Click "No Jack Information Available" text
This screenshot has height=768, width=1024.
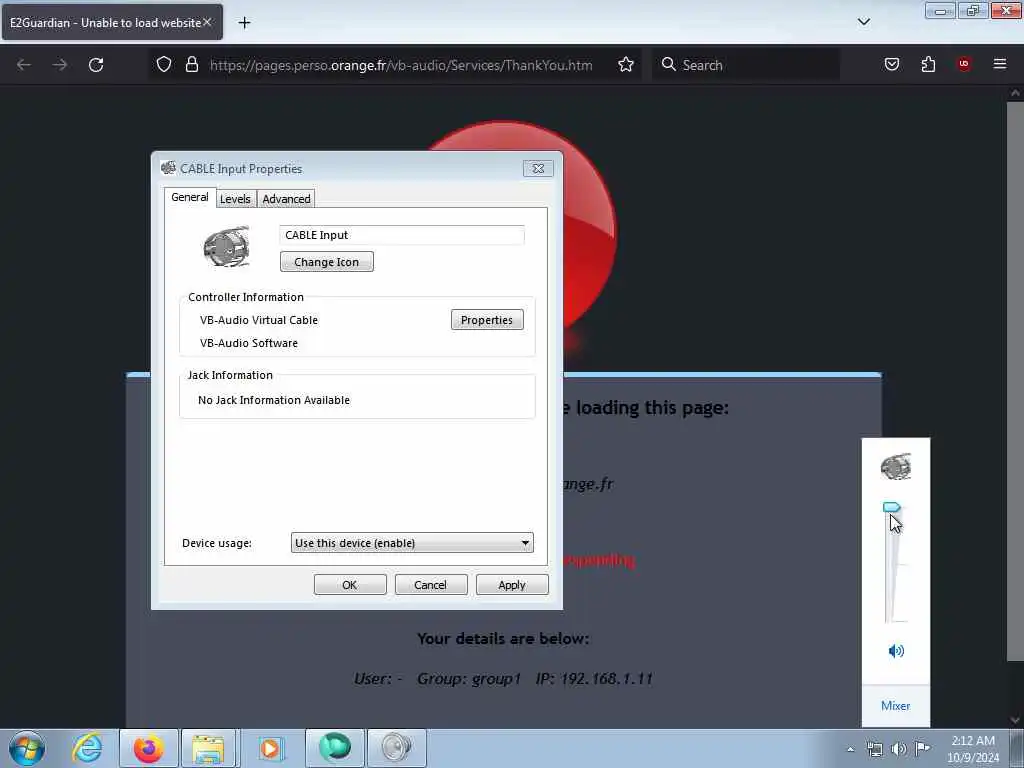(x=274, y=400)
